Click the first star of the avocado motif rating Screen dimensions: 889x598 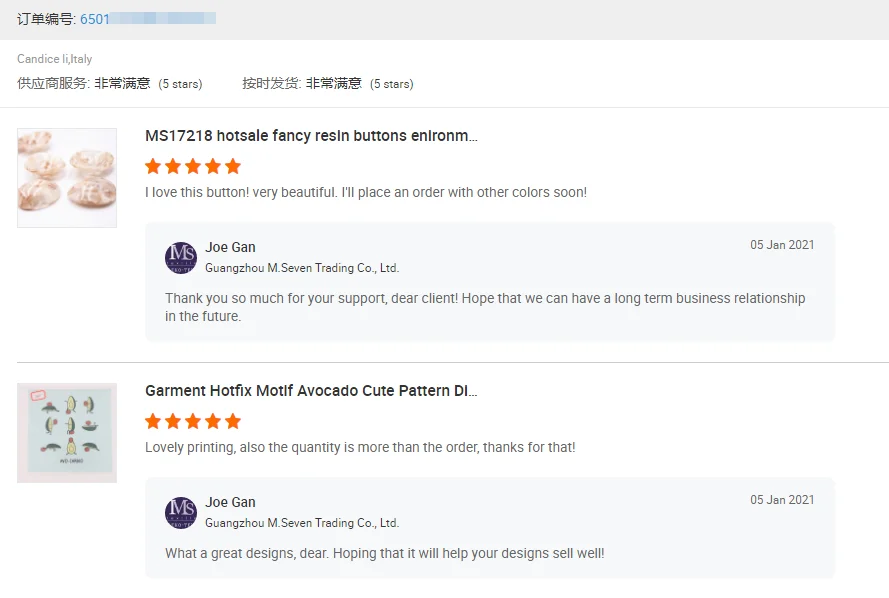(153, 421)
